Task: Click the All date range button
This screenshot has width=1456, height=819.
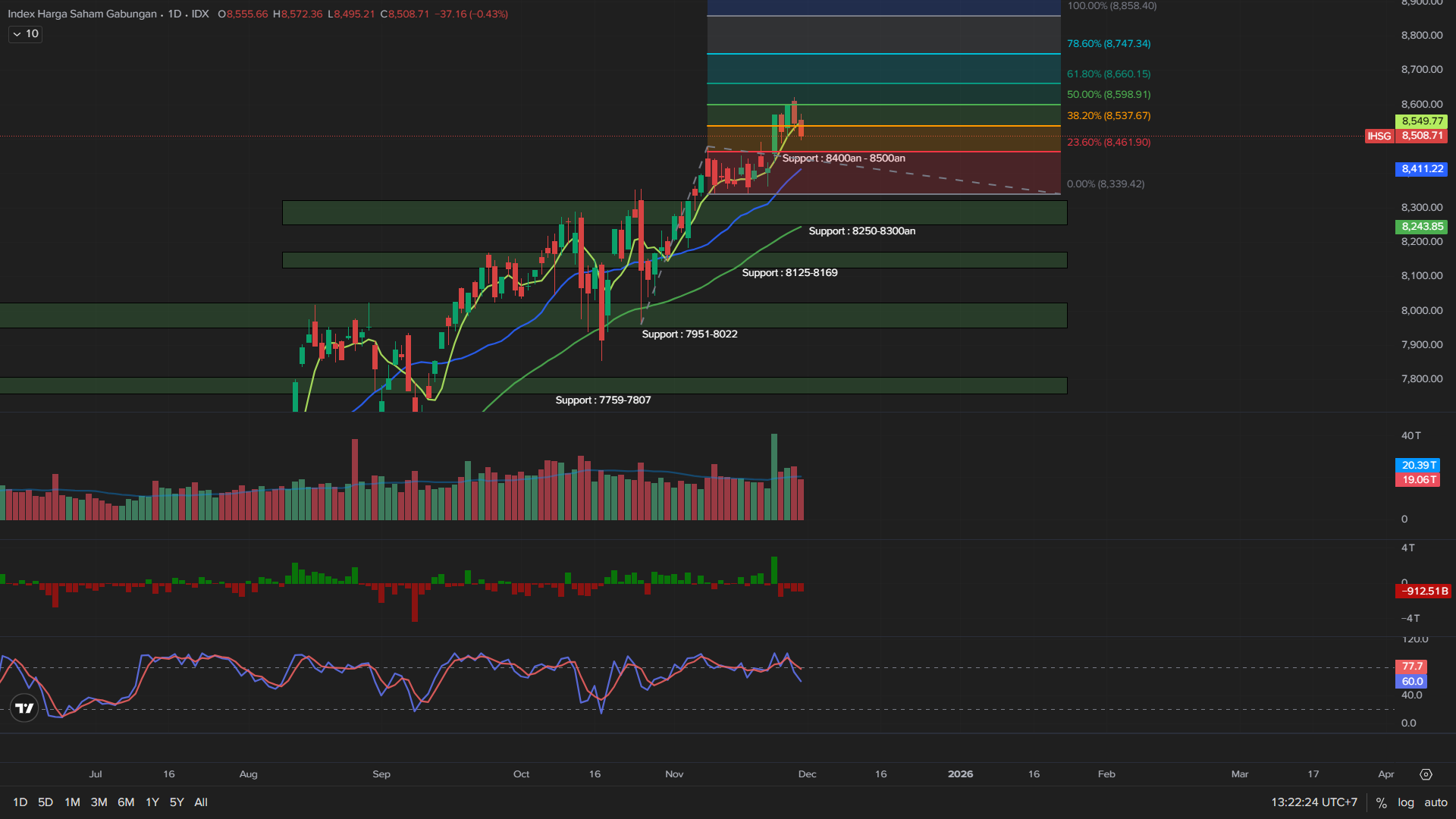Action: [x=201, y=802]
